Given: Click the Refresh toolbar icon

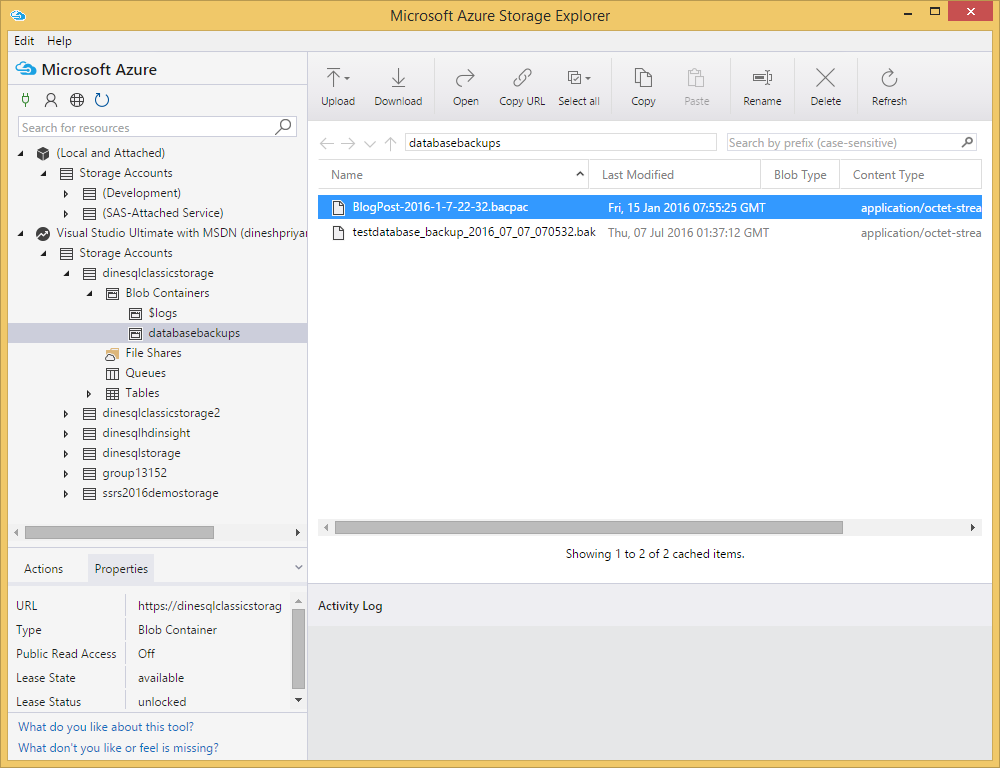Looking at the screenshot, I should (x=889, y=78).
